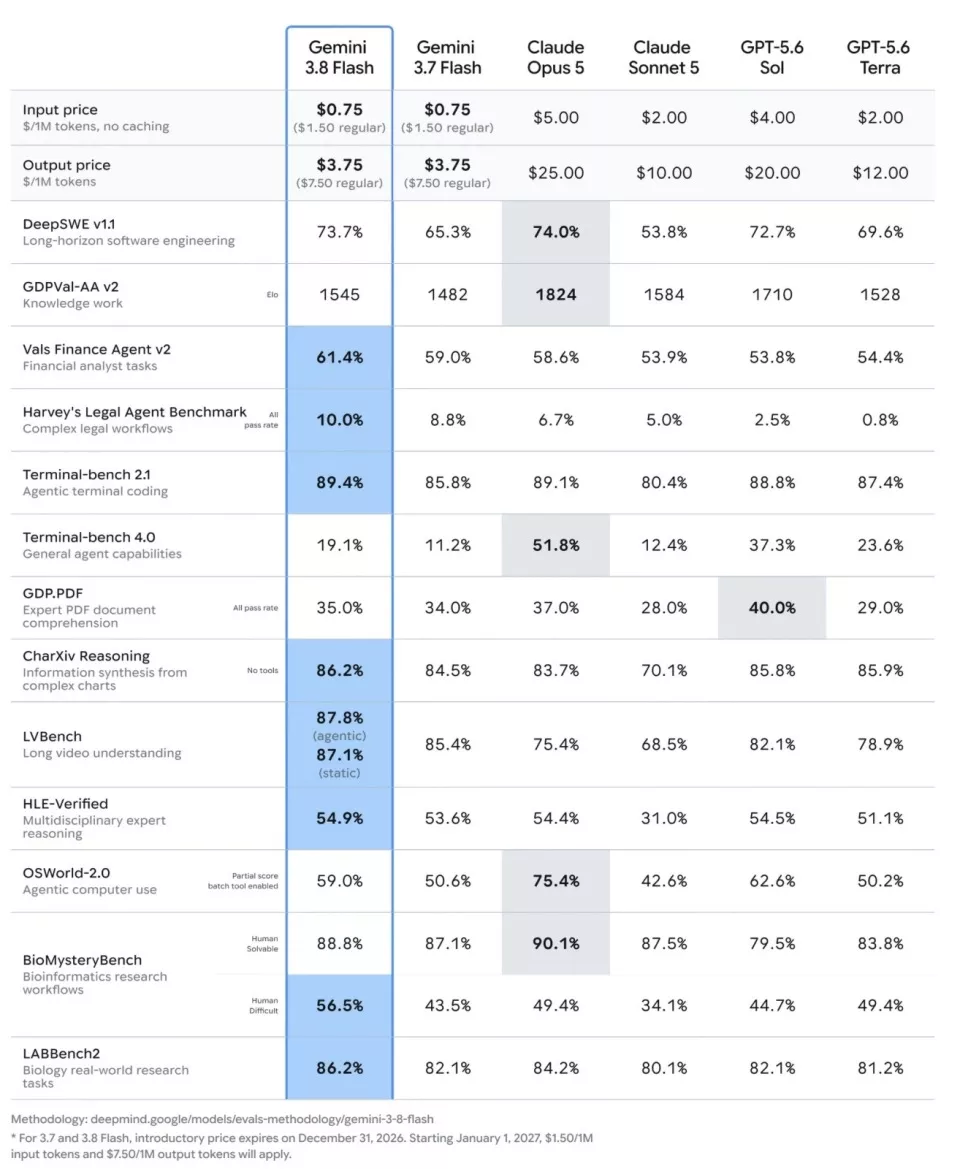Click the GPT-5.6 Sol column header

pyautogui.click(x=771, y=57)
